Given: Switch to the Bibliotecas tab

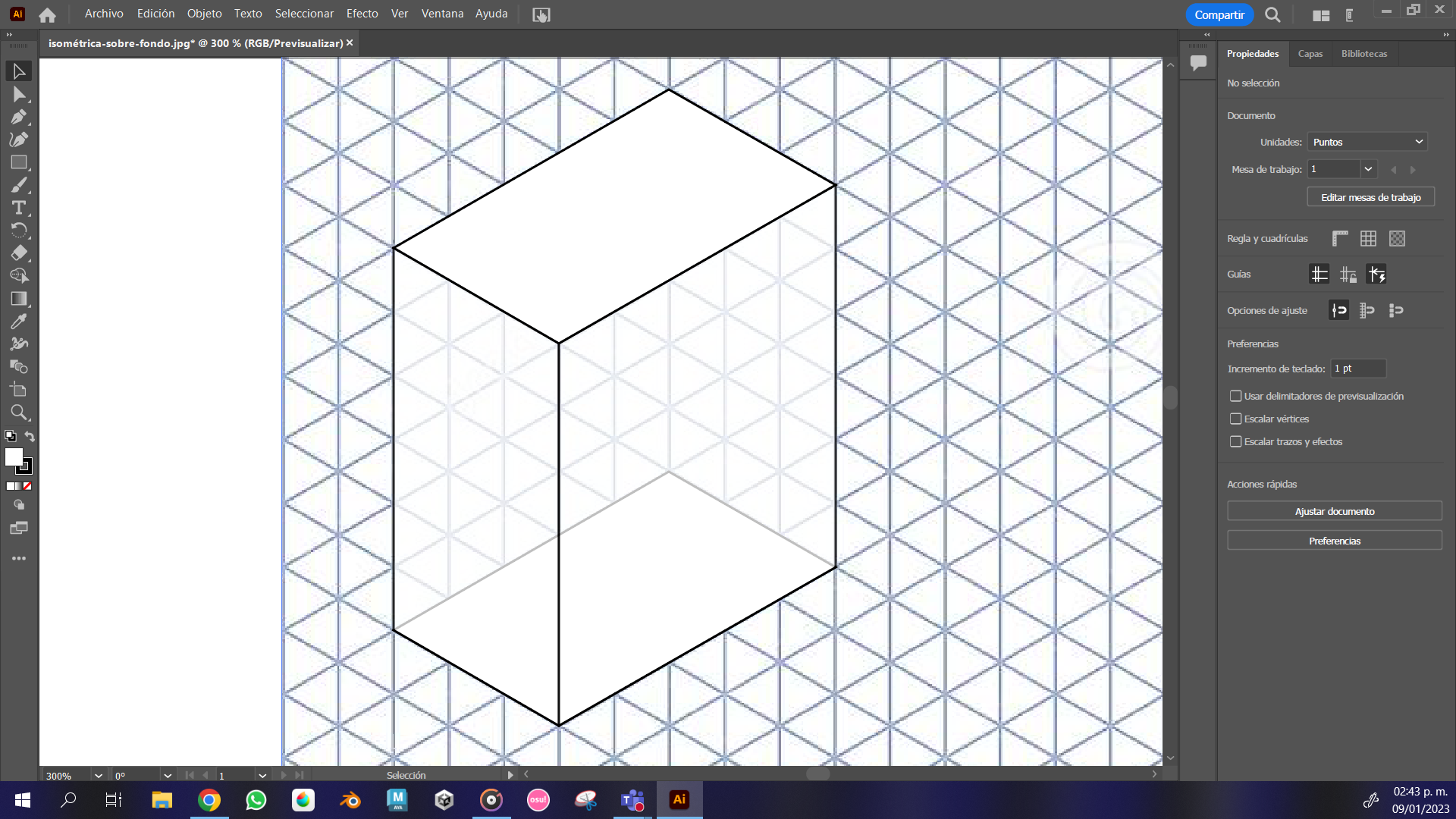Looking at the screenshot, I should pos(1363,54).
